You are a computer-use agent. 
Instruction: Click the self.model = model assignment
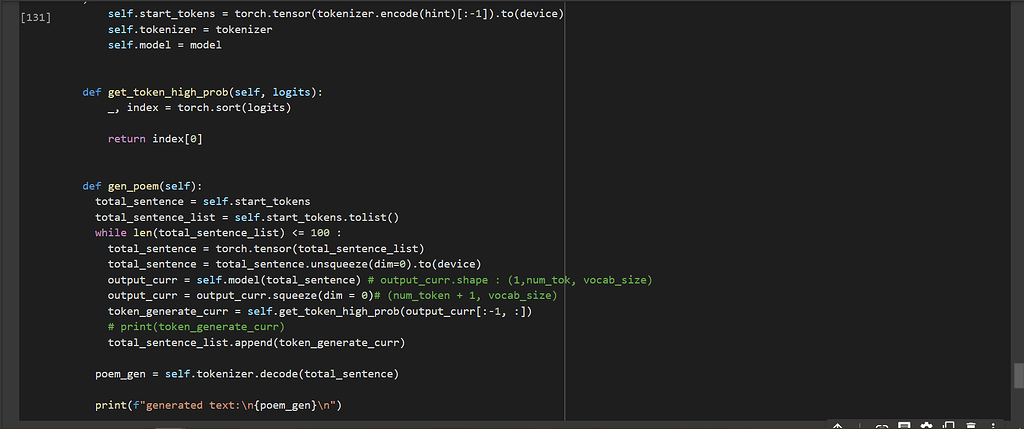coord(165,45)
